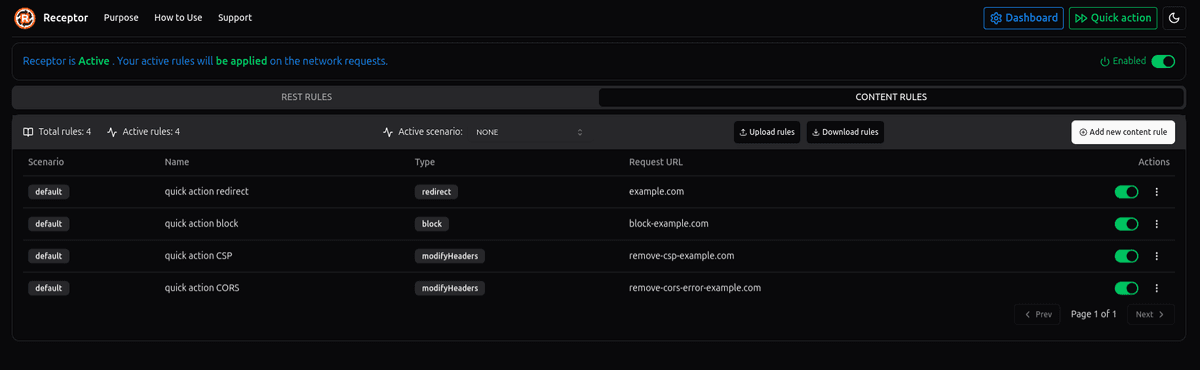Click the quick action CSP name
This screenshot has width=1200, height=370.
point(199,256)
